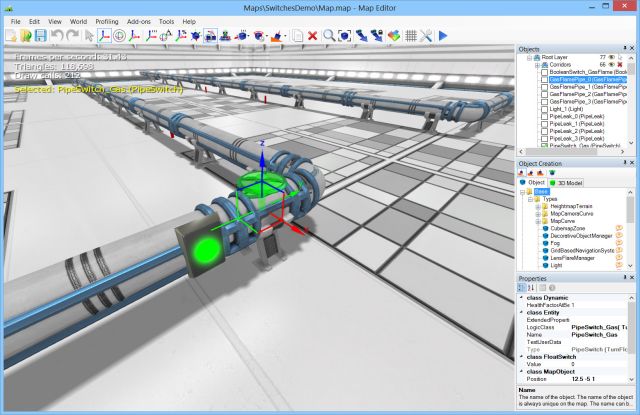Expand the HeightmapTerrain type node
Image resolution: width=640 pixels, height=415 pixels.
point(539,204)
